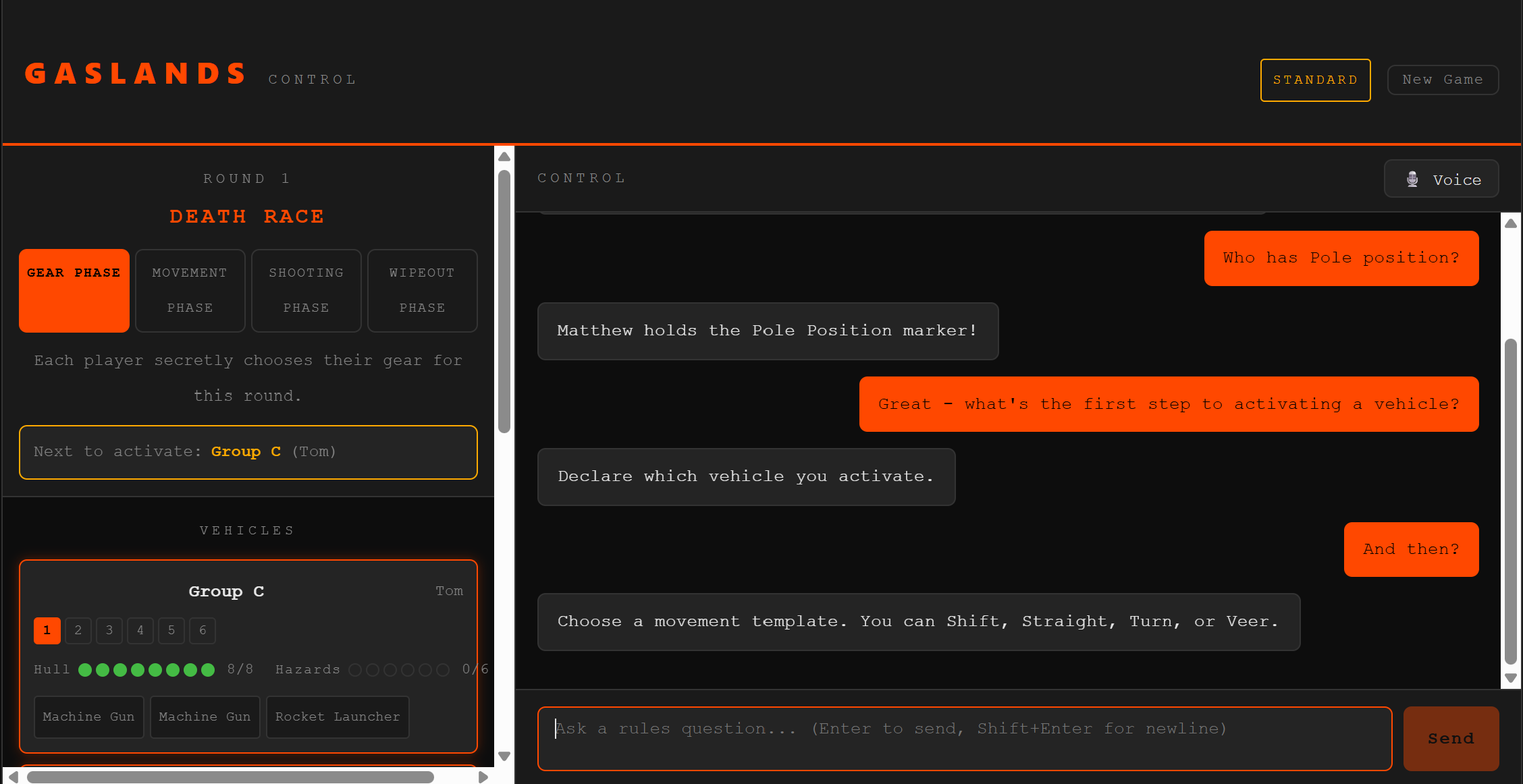This screenshot has width=1523, height=784.
Task: Click horizontal scrollbar right arrow
Action: click(x=483, y=777)
